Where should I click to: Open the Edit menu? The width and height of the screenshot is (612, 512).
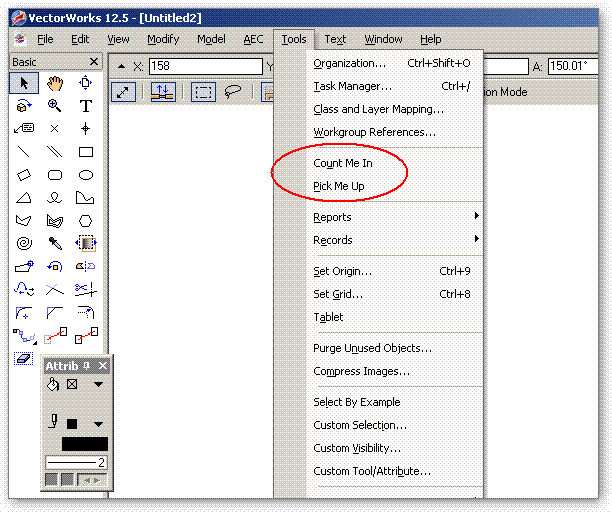pyautogui.click(x=80, y=39)
